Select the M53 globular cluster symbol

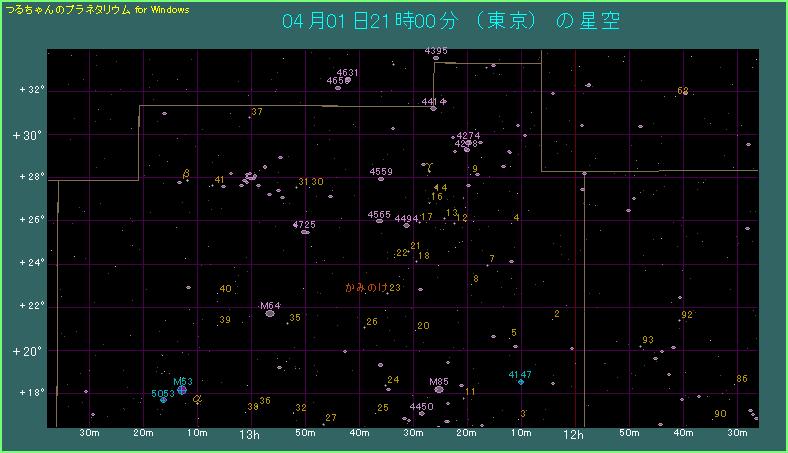coord(182,389)
